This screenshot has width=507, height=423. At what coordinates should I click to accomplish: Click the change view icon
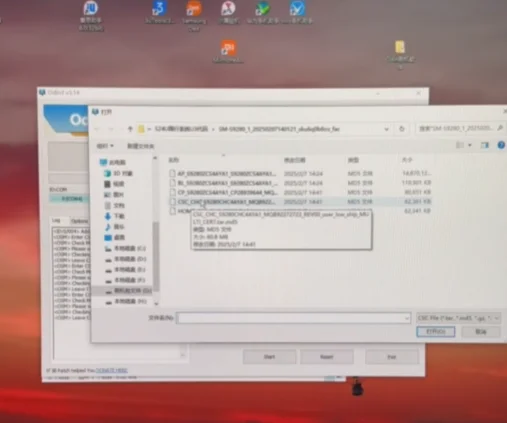coord(460,145)
